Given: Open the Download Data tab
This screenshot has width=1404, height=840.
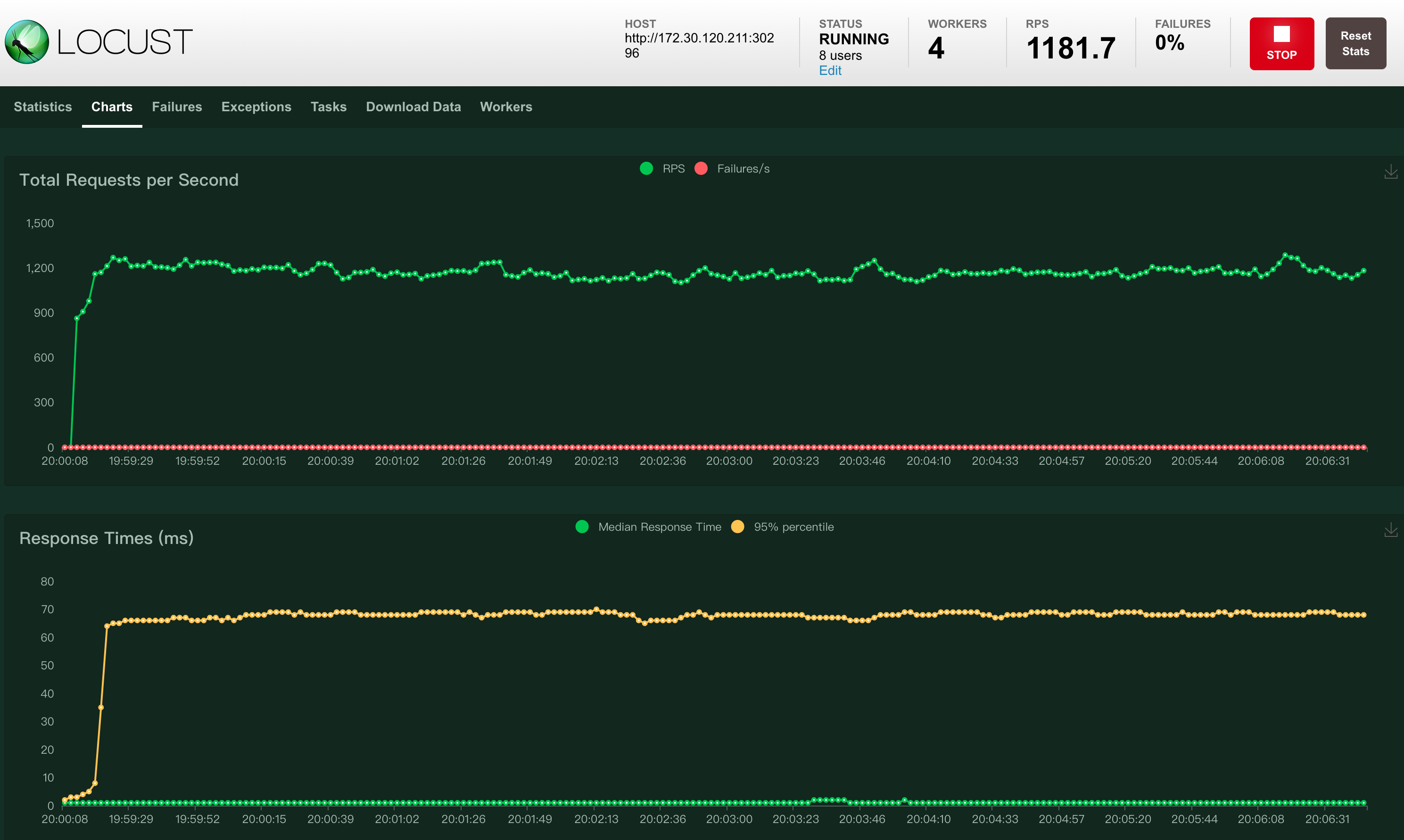Looking at the screenshot, I should [x=413, y=107].
